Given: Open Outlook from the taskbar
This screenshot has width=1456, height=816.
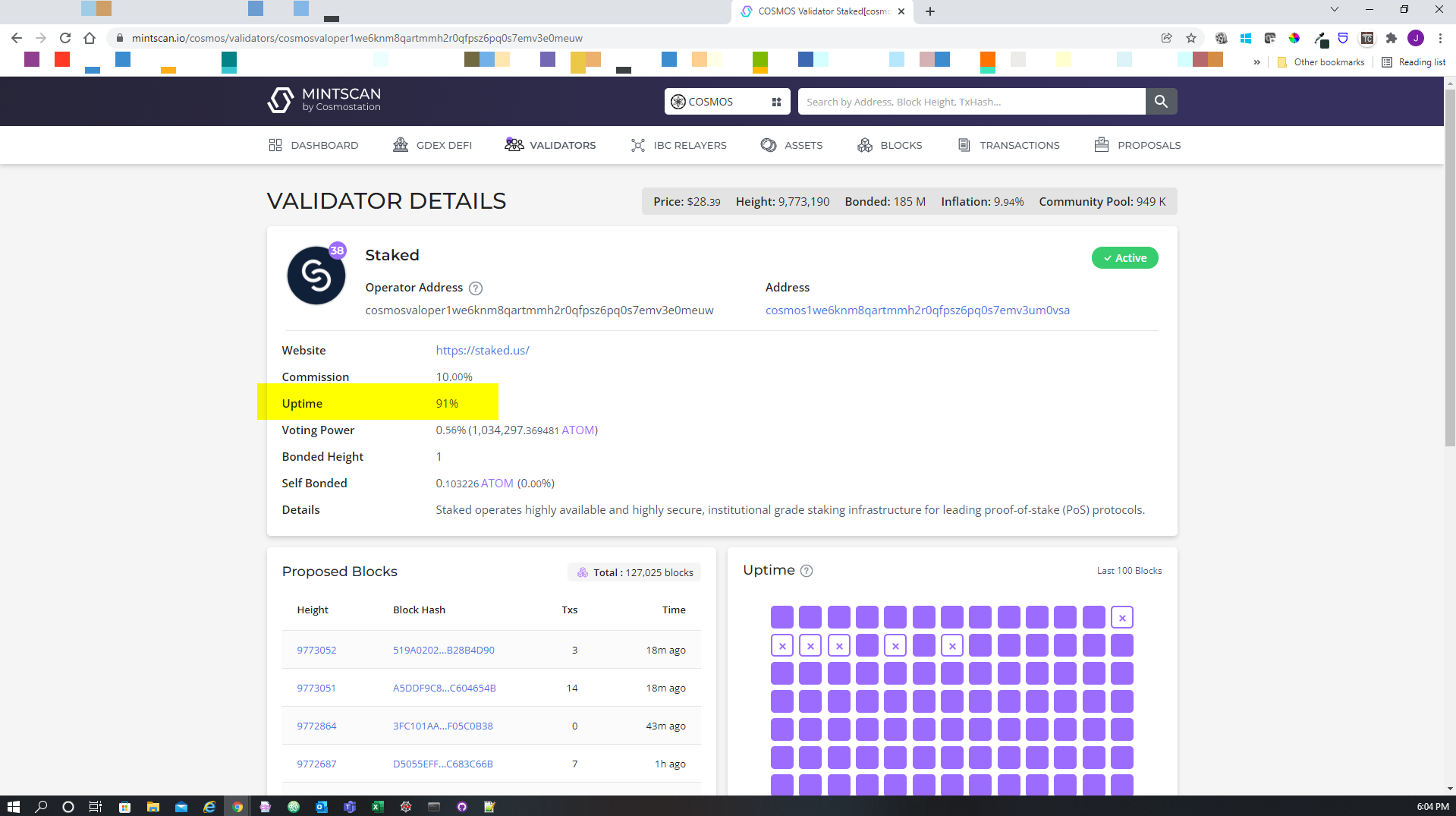Looking at the screenshot, I should pos(321,807).
